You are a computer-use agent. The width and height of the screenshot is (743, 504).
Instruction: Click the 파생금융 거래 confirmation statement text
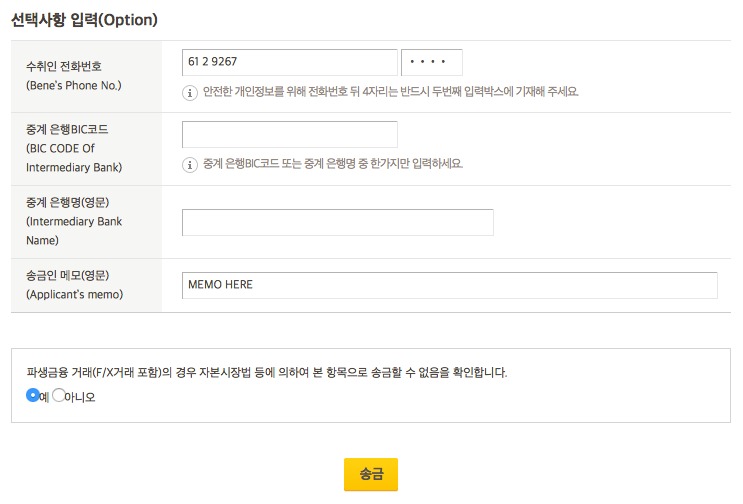click(x=267, y=373)
